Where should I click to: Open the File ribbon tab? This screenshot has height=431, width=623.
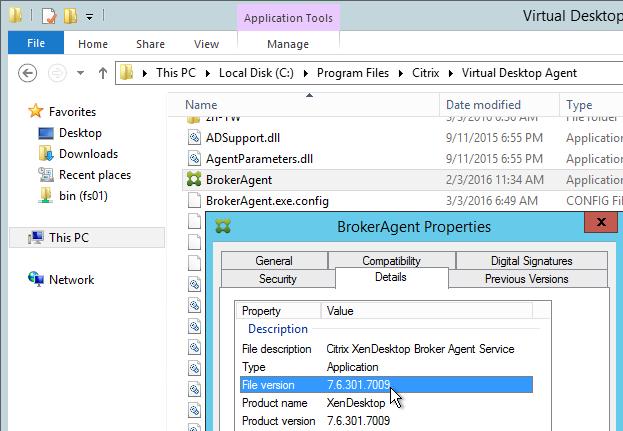point(36,43)
